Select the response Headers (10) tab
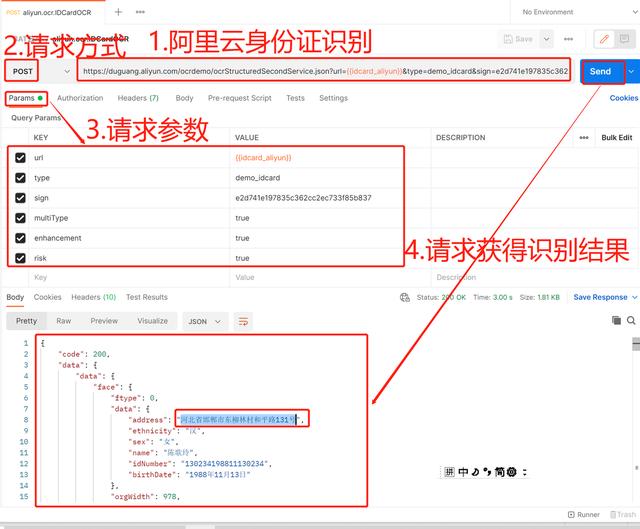Image resolution: width=640 pixels, height=529 pixels. (x=93, y=298)
